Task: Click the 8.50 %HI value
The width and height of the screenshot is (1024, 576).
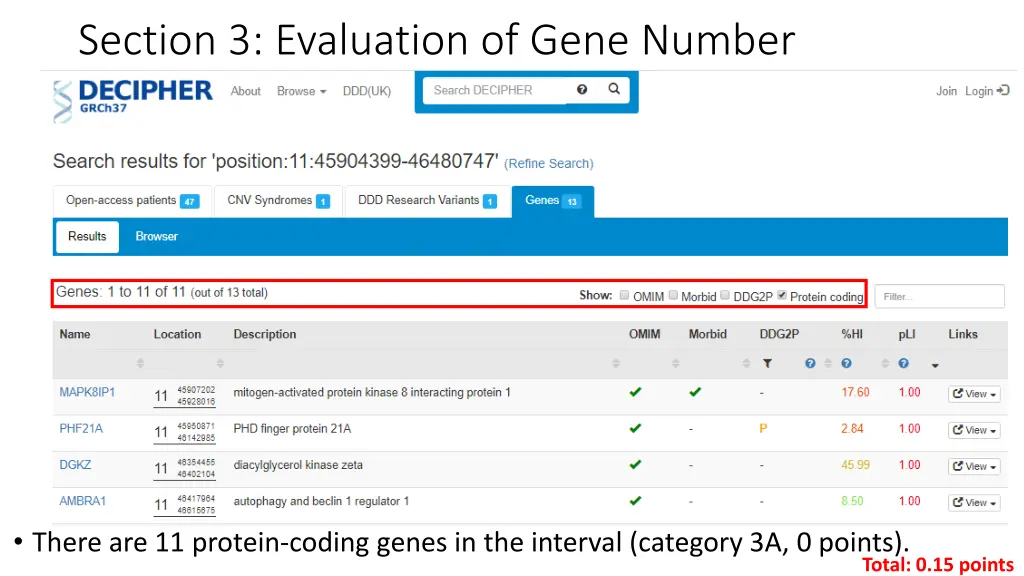Action: (852, 501)
